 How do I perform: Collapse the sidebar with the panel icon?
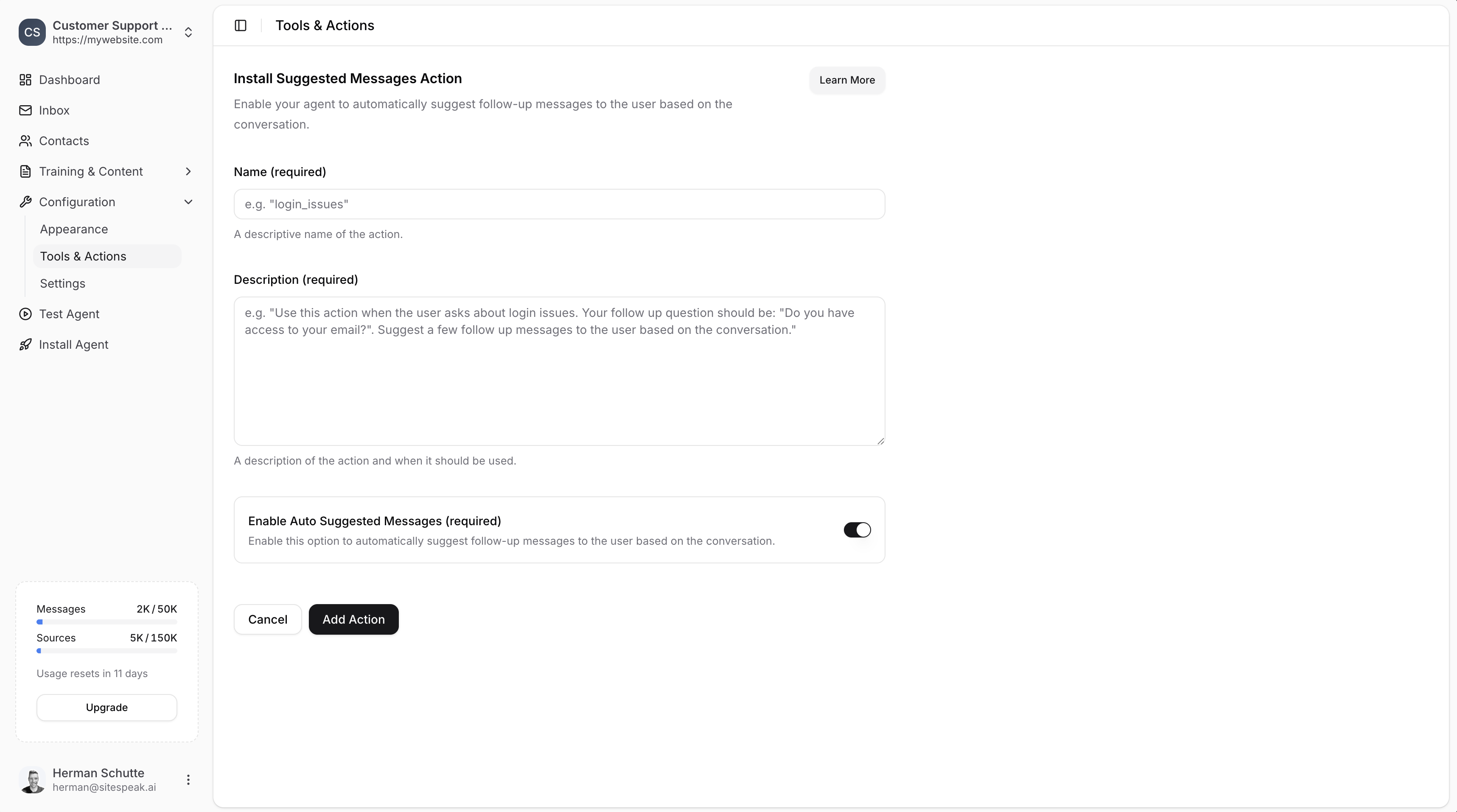pos(240,25)
